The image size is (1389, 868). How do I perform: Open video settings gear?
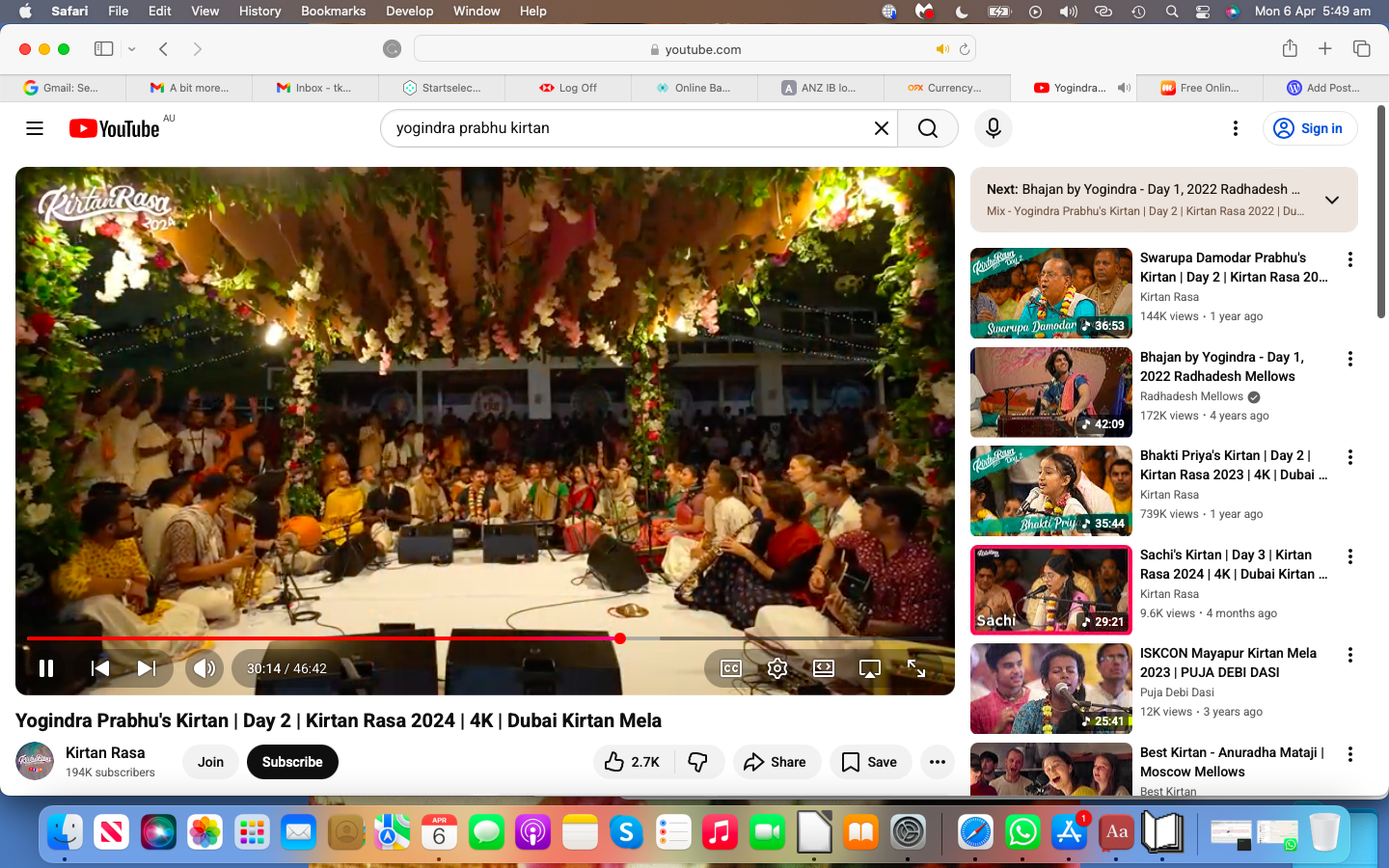click(x=777, y=668)
